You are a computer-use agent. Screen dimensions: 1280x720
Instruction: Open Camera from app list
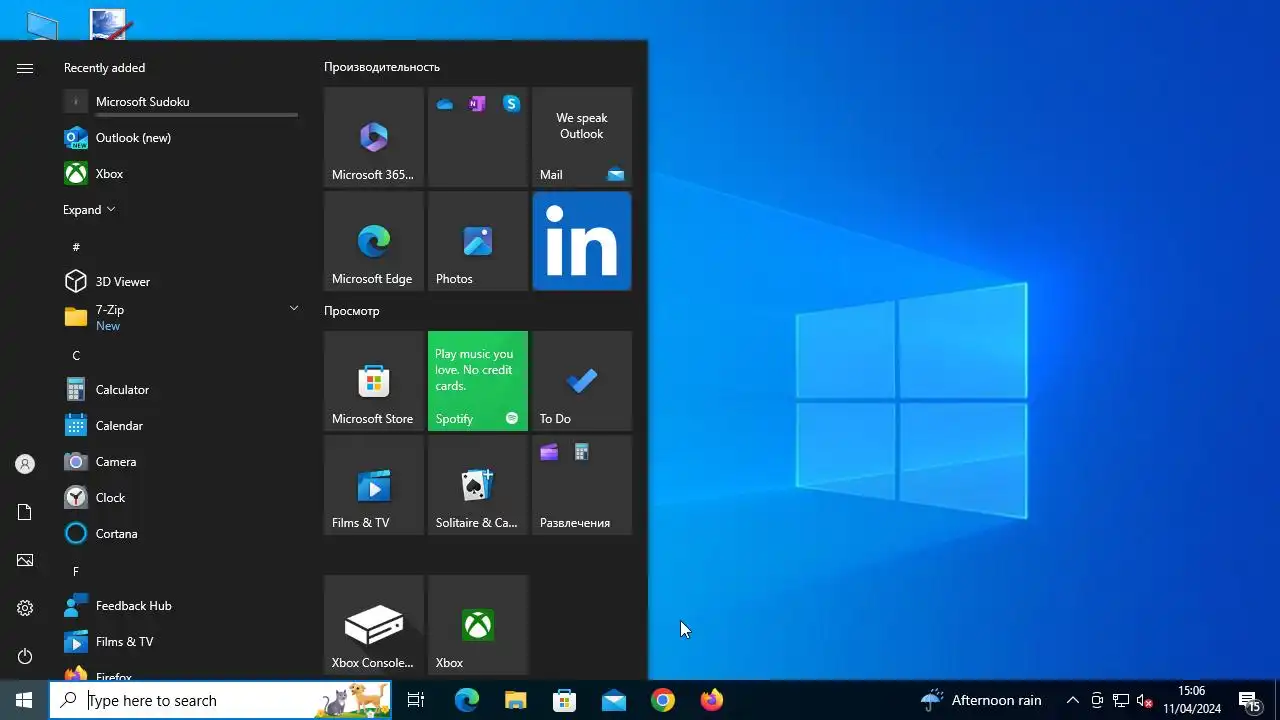click(182, 462)
